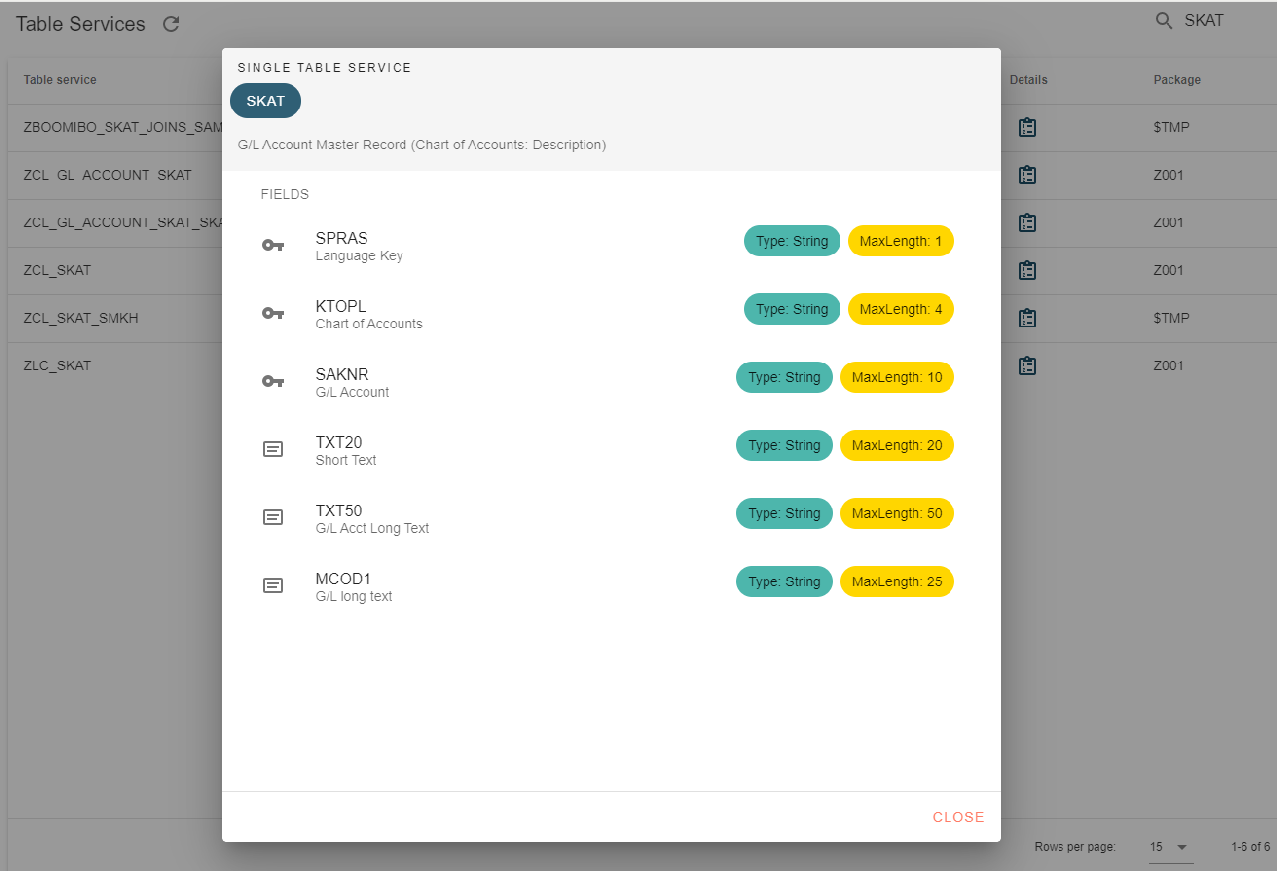Open details for the ZCL_SKAT_SMKH row

coord(1027,318)
